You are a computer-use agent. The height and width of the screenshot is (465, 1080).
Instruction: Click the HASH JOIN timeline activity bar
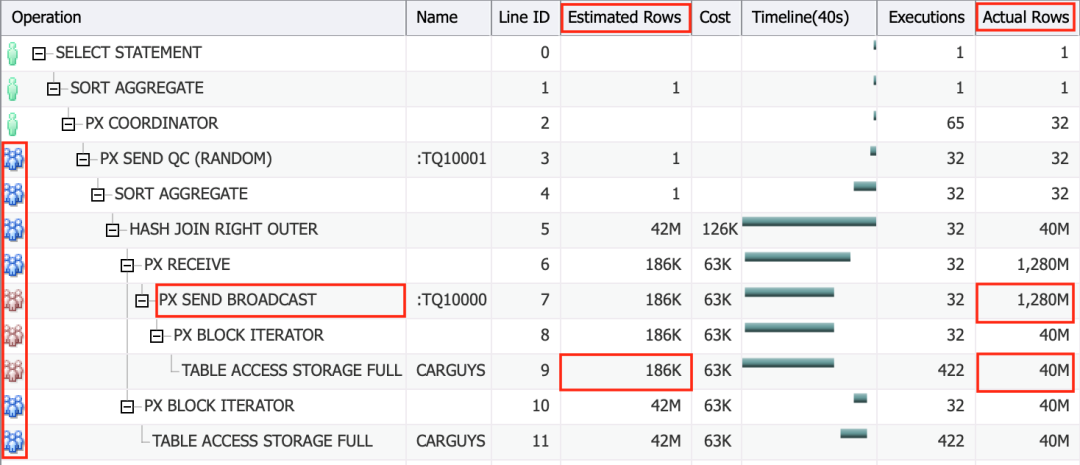pos(808,222)
